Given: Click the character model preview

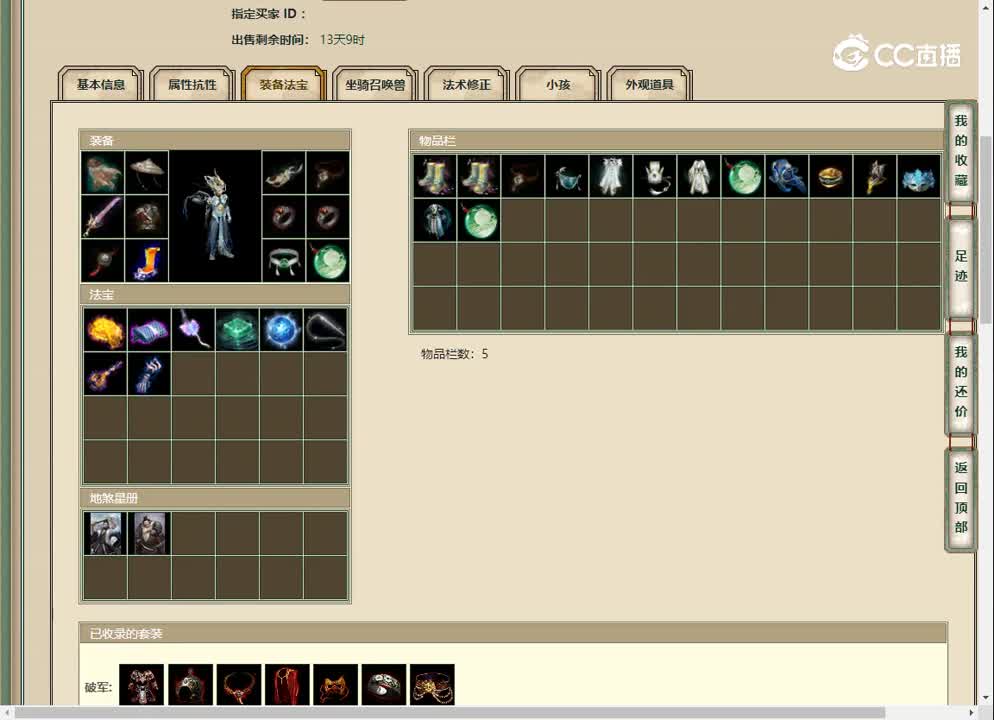Looking at the screenshot, I should (x=215, y=216).
